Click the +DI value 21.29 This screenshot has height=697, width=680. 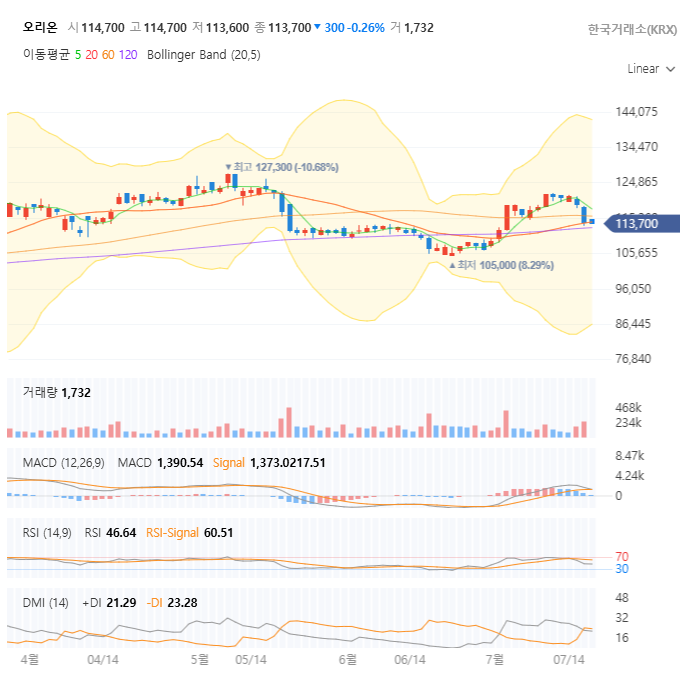click(121, 603)
